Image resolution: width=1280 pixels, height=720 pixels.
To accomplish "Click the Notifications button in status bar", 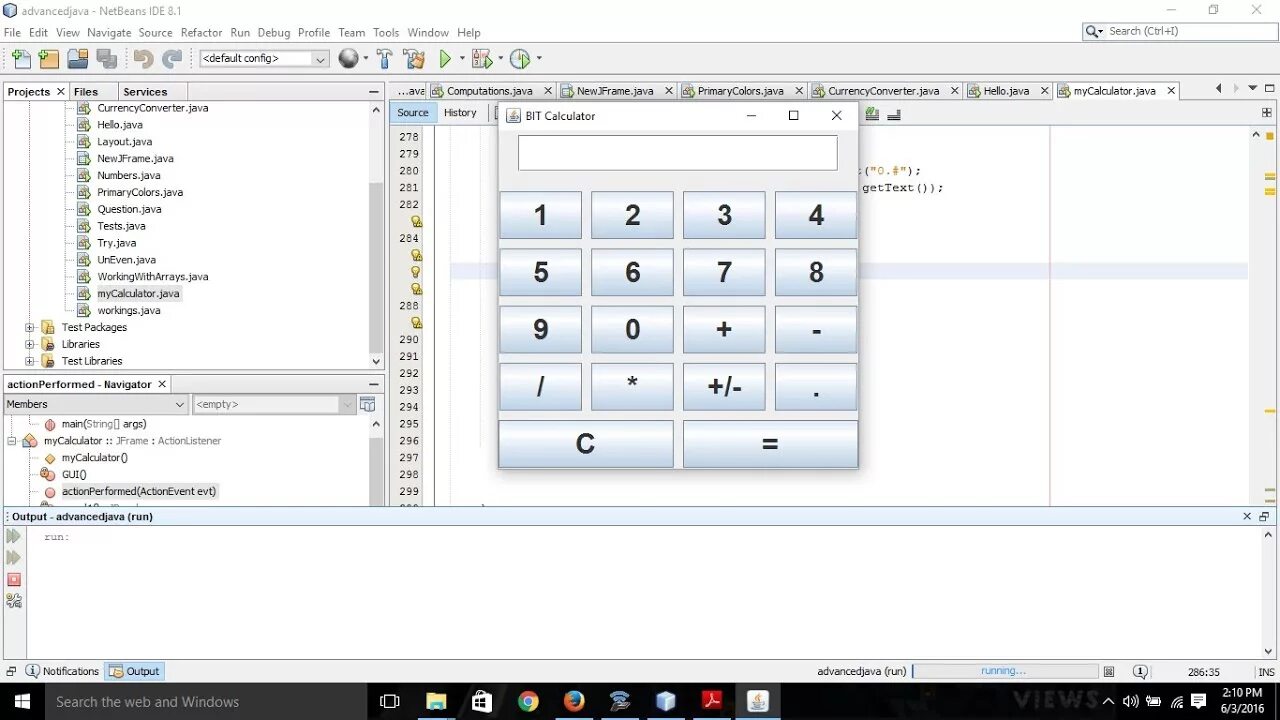I will pyautogui.click(x=62, y=672).
